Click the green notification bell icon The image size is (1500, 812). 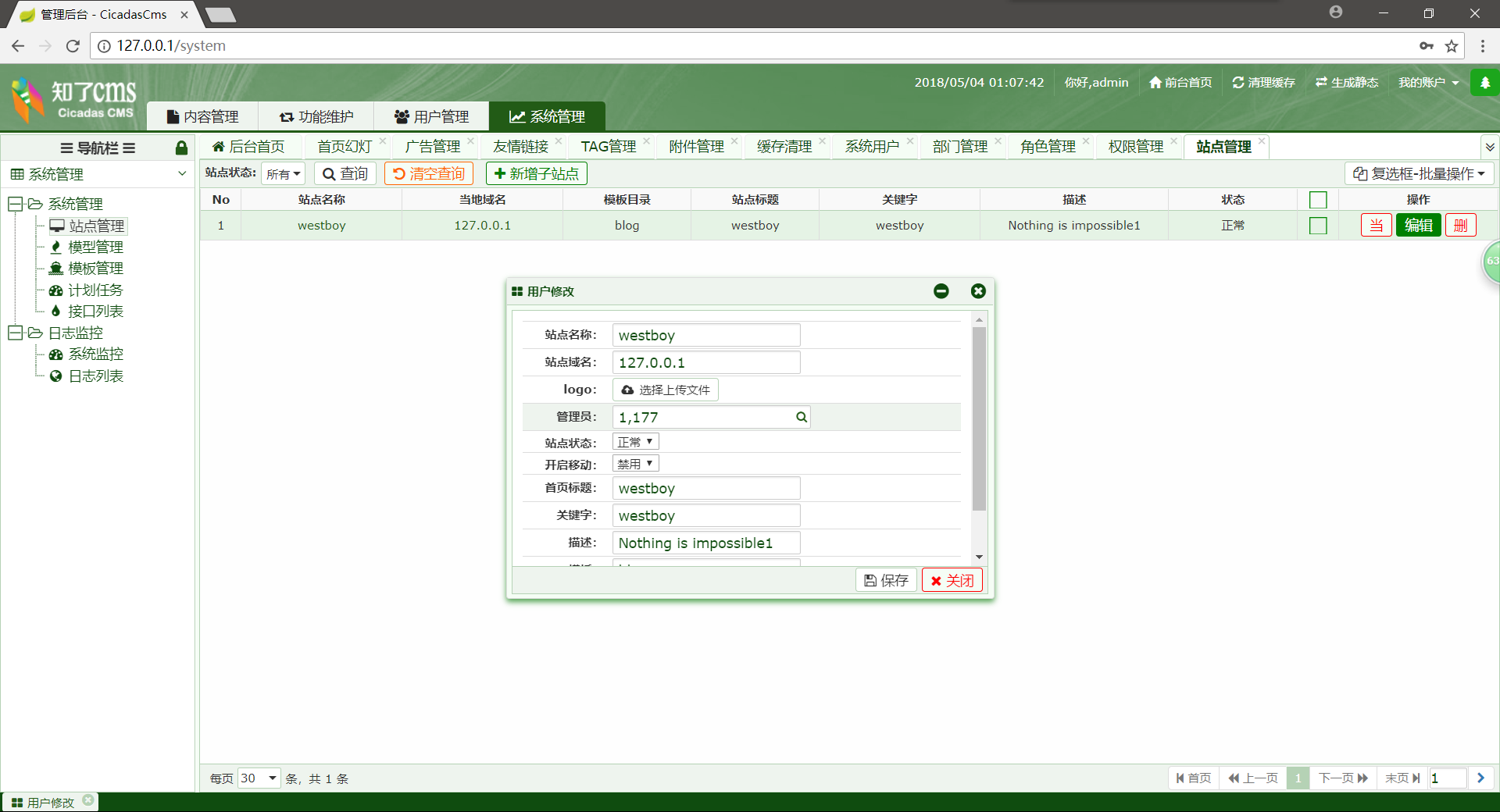point(1484,82)
